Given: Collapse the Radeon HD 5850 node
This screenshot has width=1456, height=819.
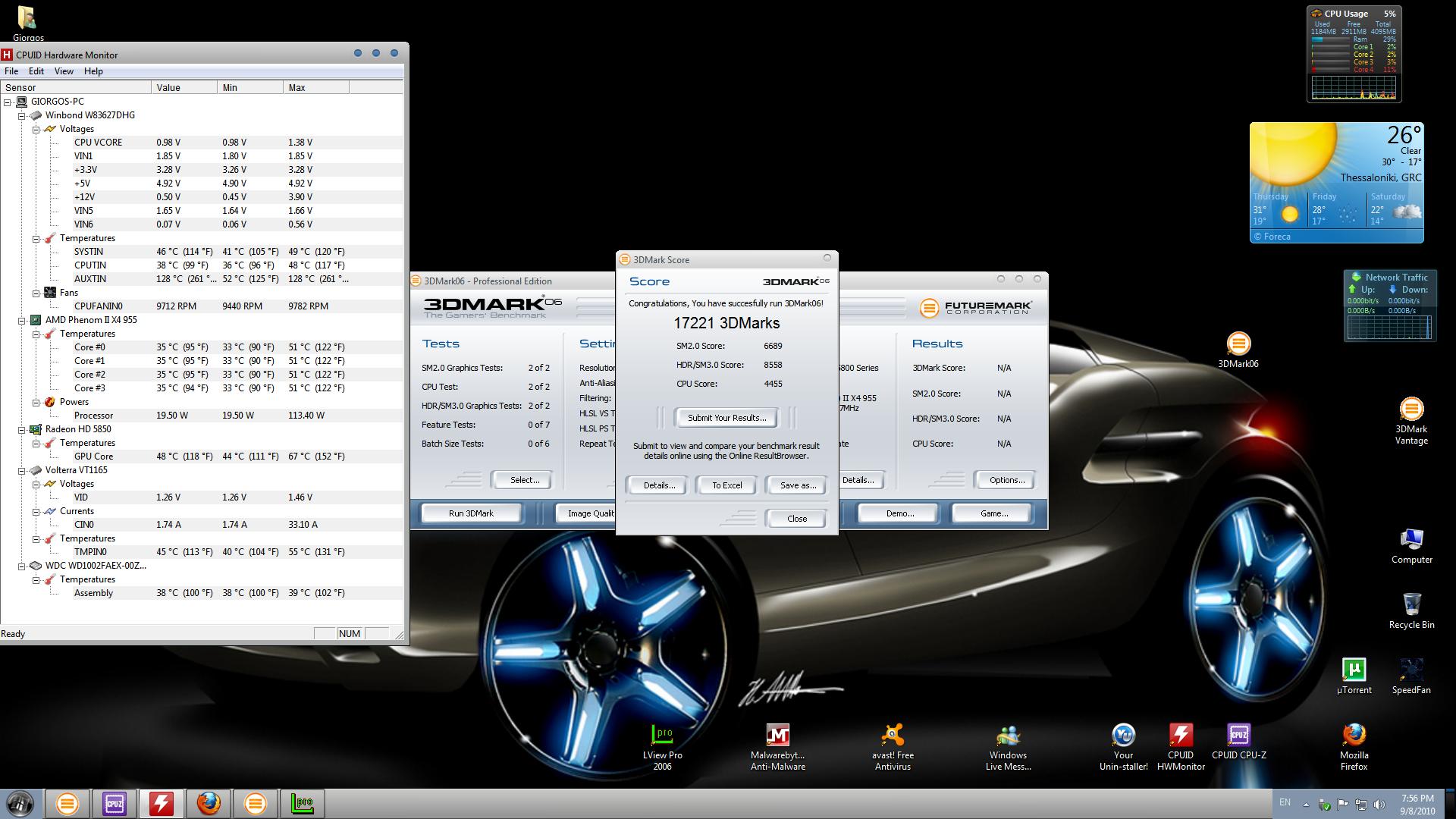Looking at the screenshot, I should 22,429.
